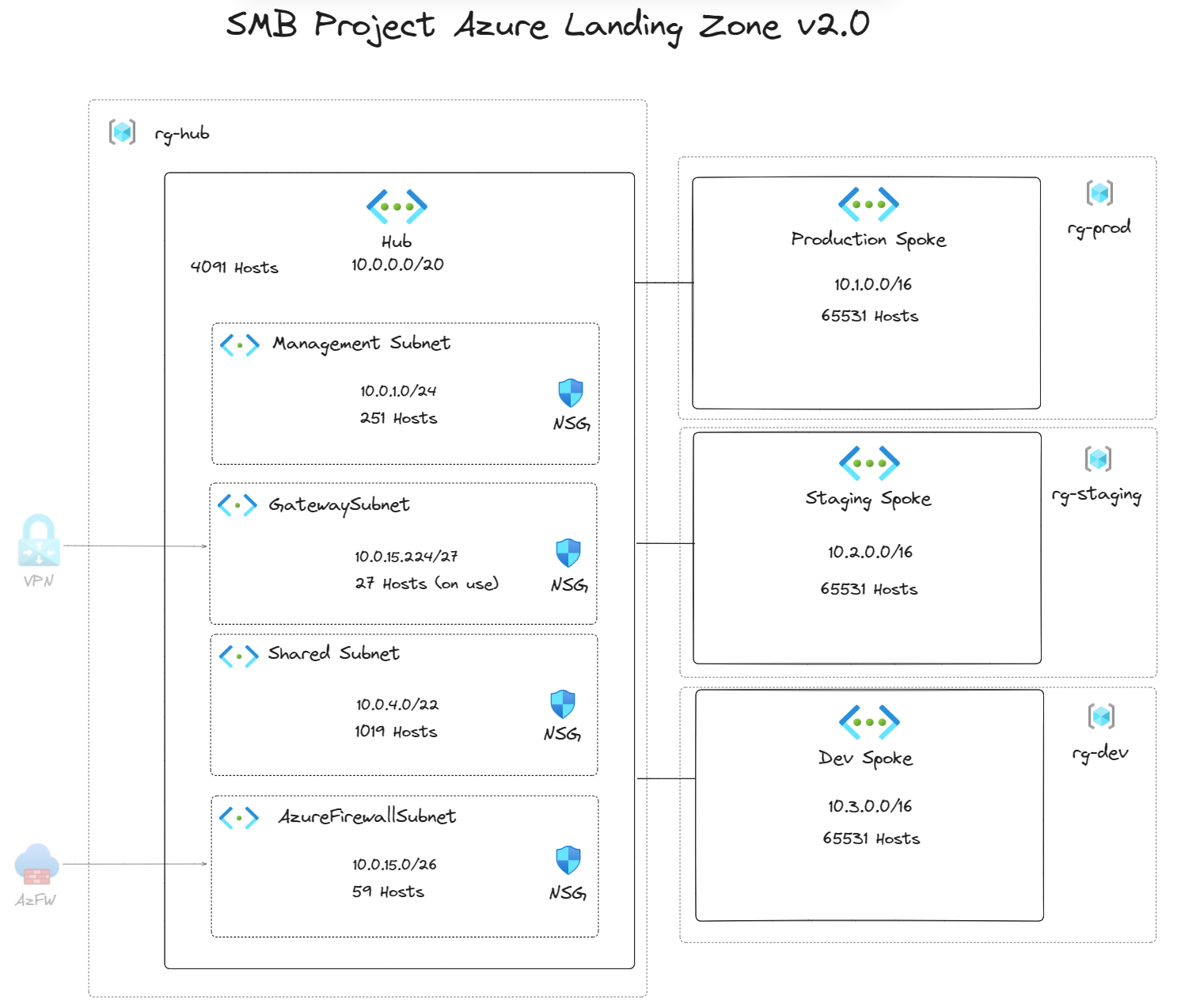Select the 59 Hosts label
The width and height of the screenshot is (1181, 1008).
tap(388, 892)
